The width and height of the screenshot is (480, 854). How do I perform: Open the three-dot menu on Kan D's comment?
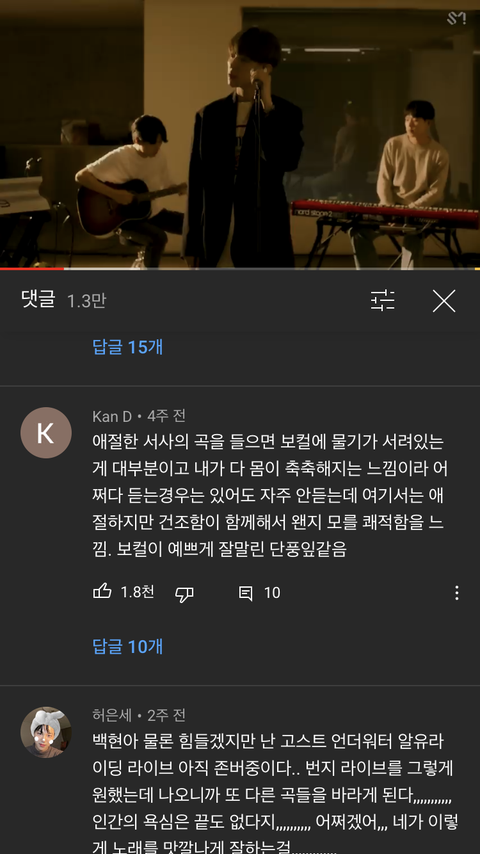tap(457, 593)
